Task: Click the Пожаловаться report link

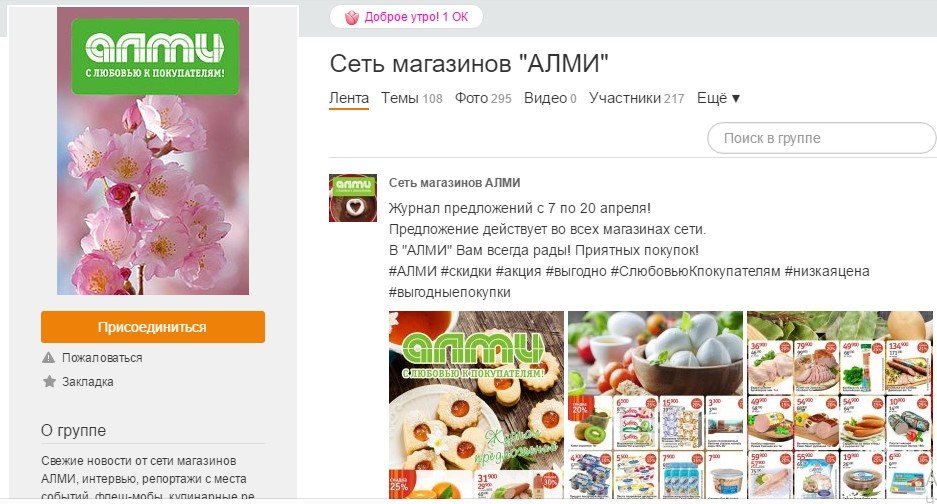Action: tap(102, 358)
